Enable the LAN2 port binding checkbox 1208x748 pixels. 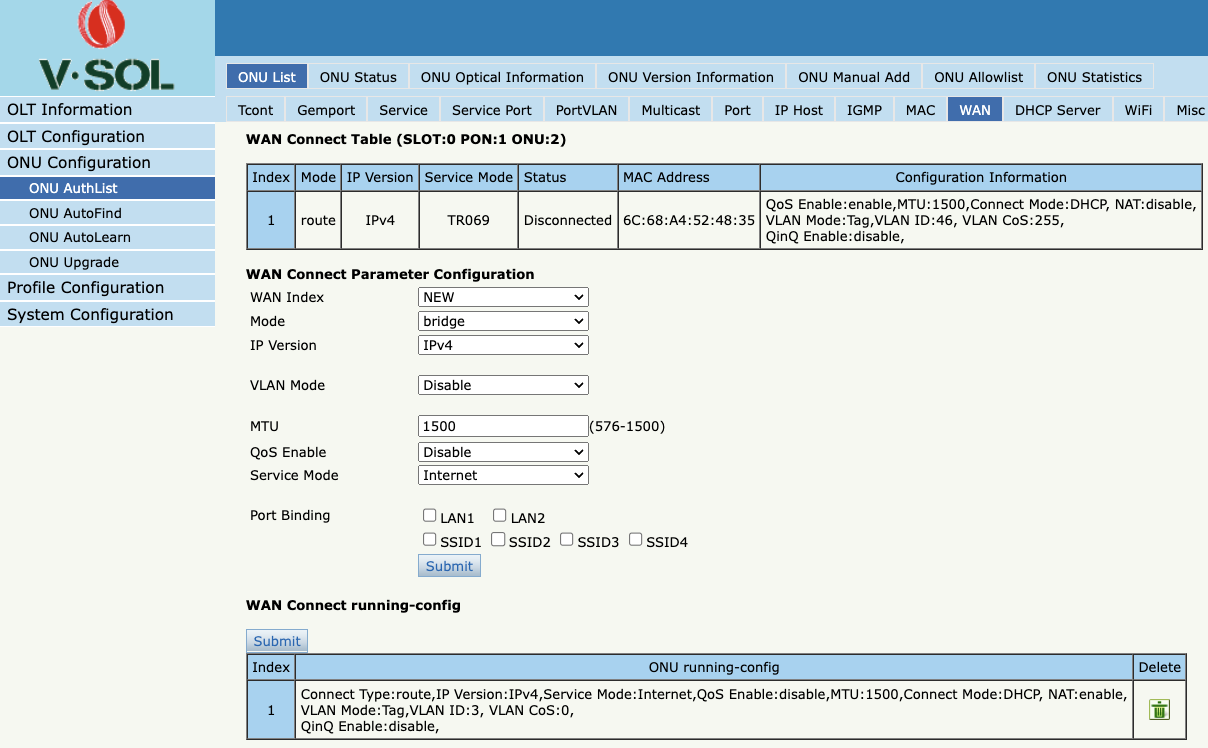(499, 516)
